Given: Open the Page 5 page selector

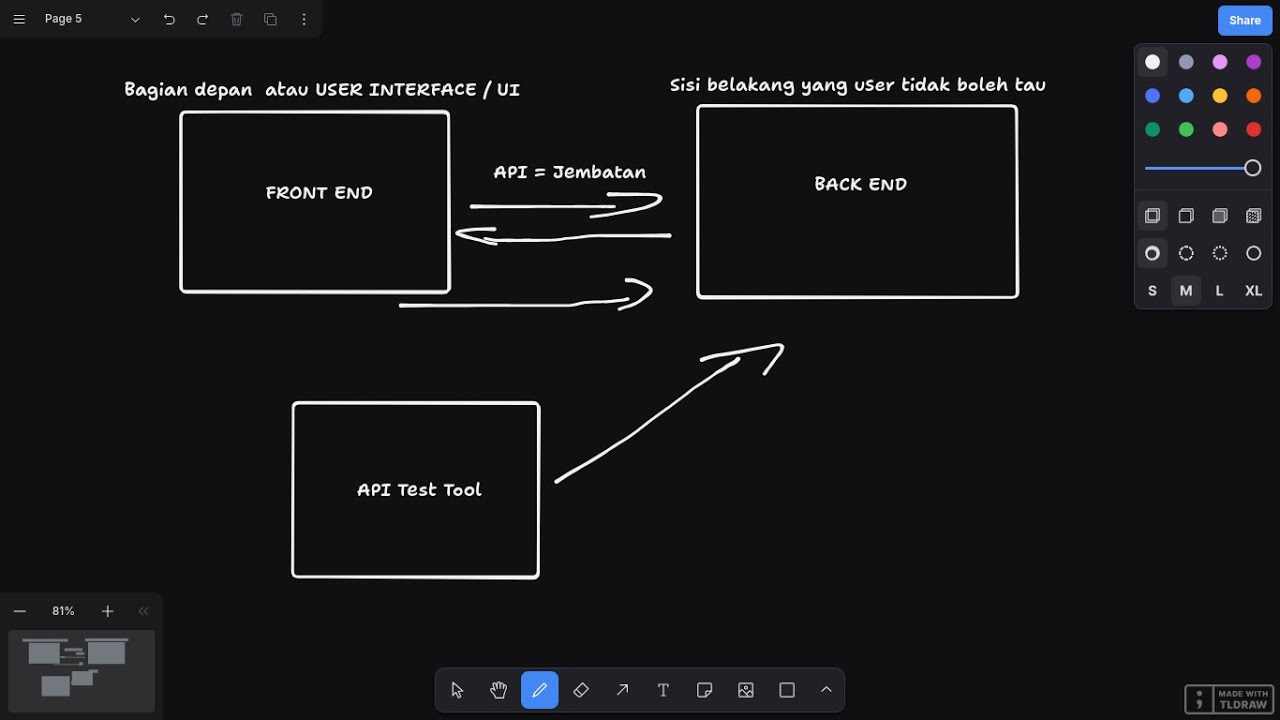Looking at the screenshot, I should (x=92, y=19).
